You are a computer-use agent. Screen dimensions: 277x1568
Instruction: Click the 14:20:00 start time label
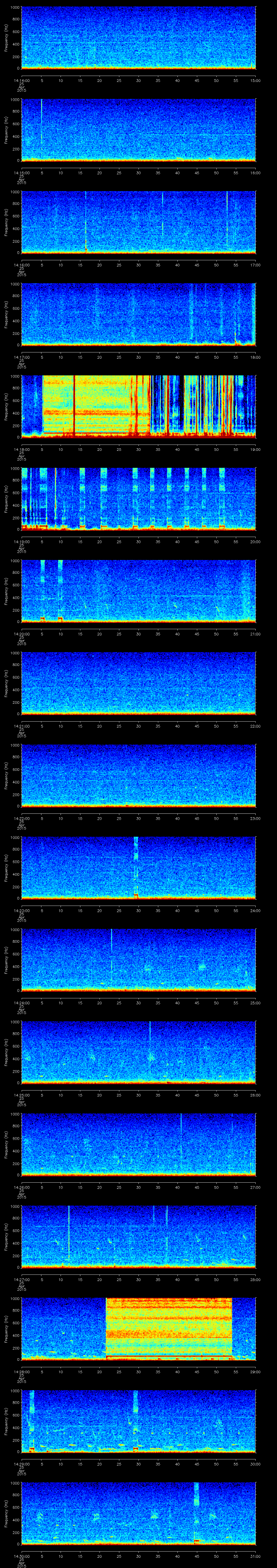[21, 634]
